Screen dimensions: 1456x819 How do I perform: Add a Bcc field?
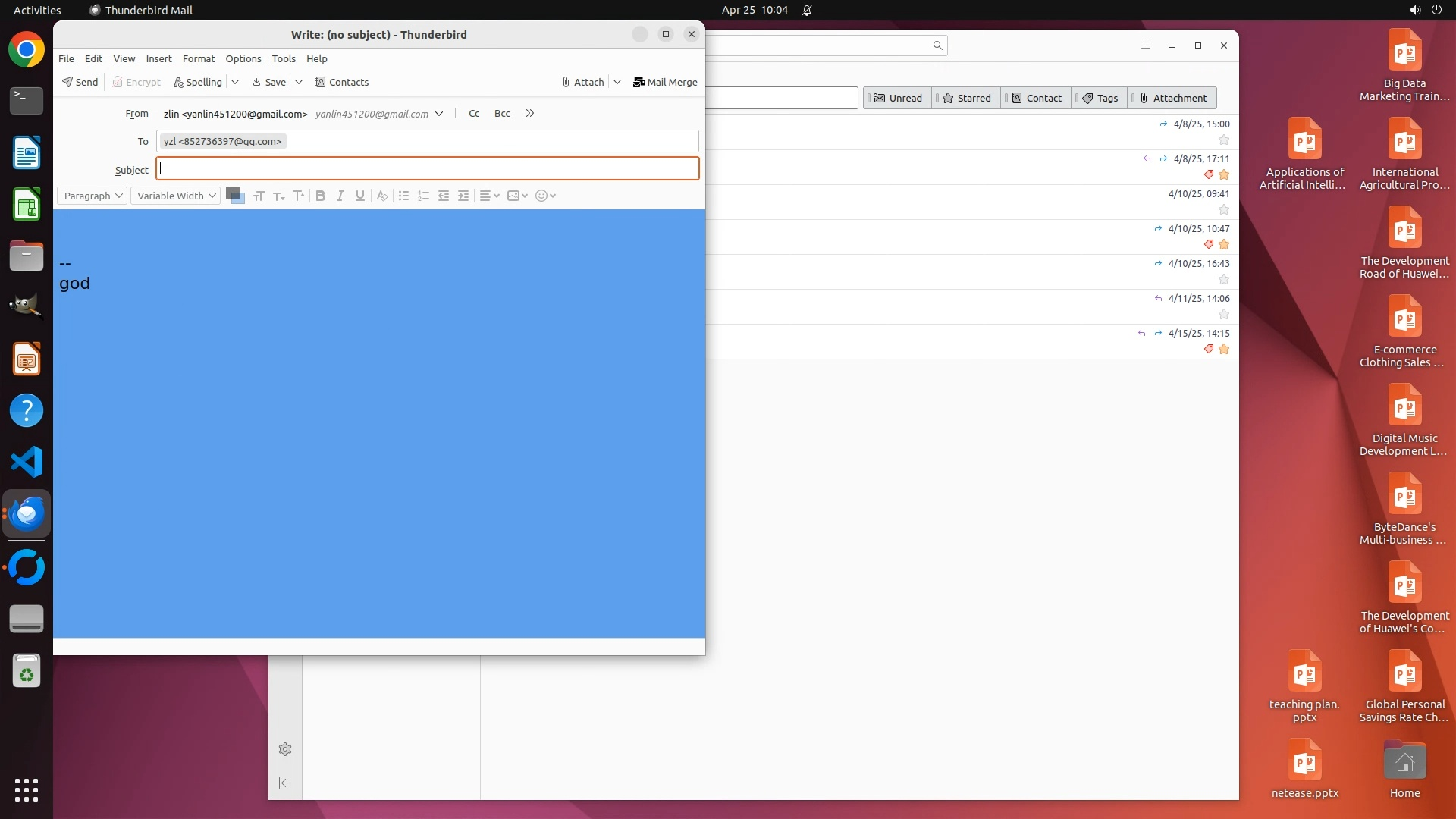click(x=502, y=113)
